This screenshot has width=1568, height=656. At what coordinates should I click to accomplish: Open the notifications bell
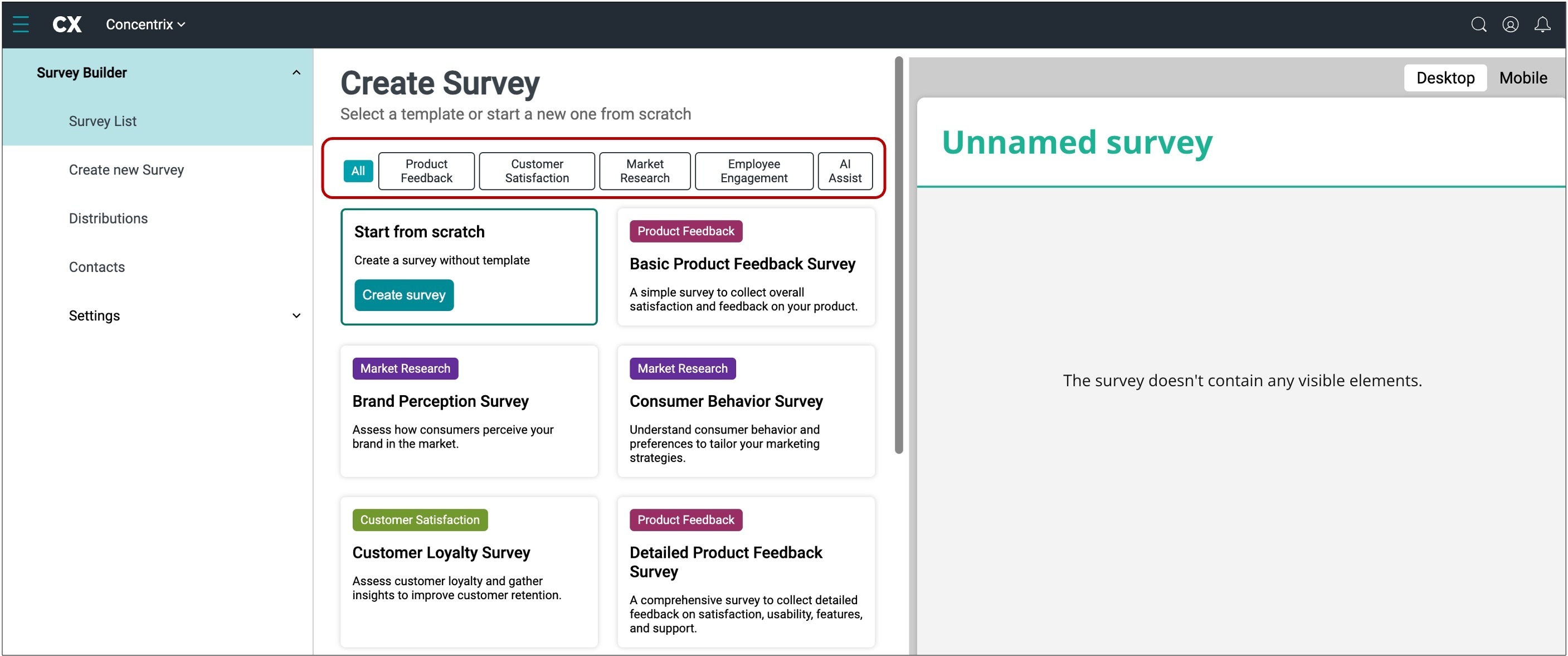1542,25
